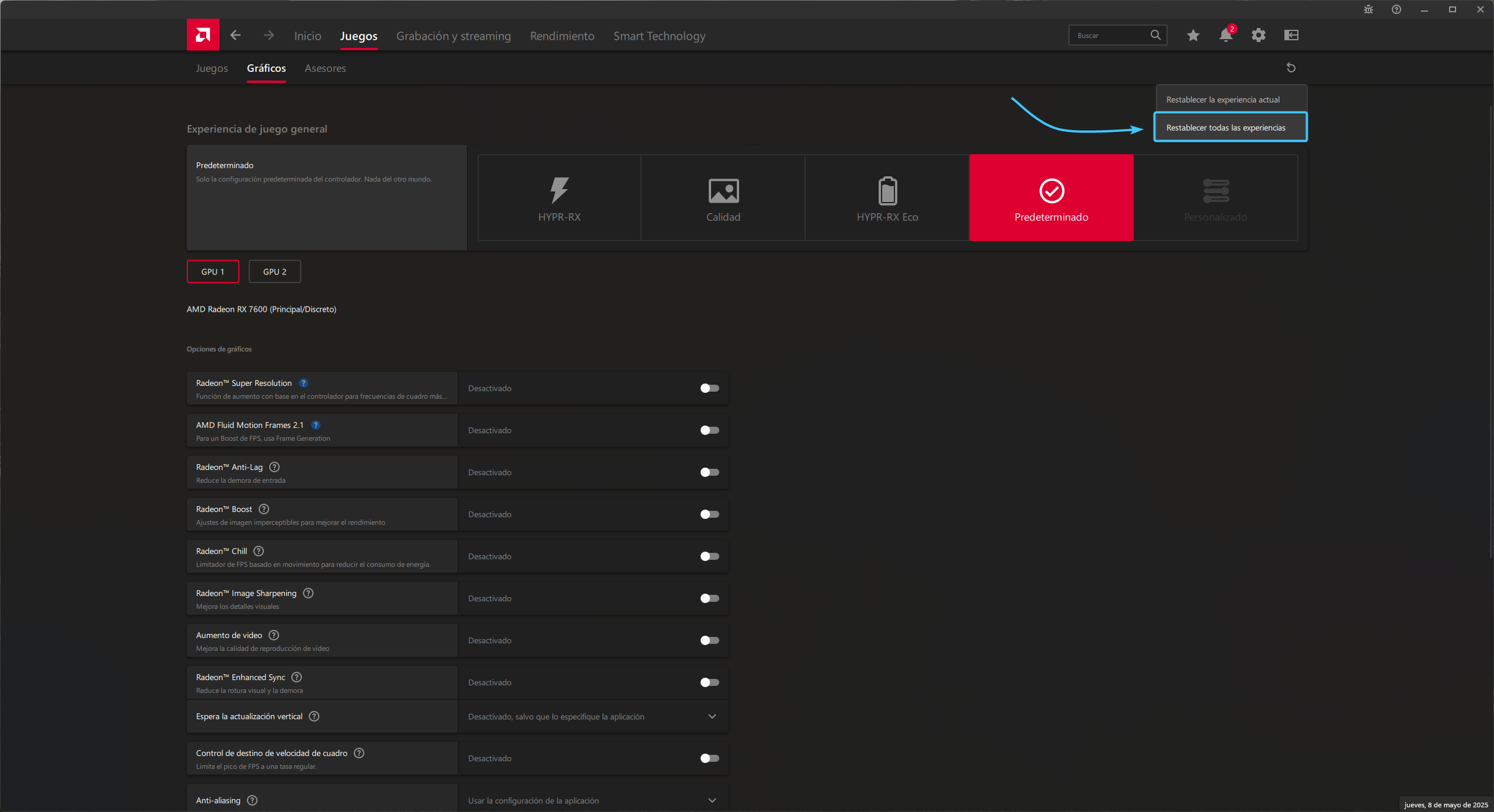Open the Rendimiento tab
Viewport: 1494px width, 812px height.
click(562, 36)
